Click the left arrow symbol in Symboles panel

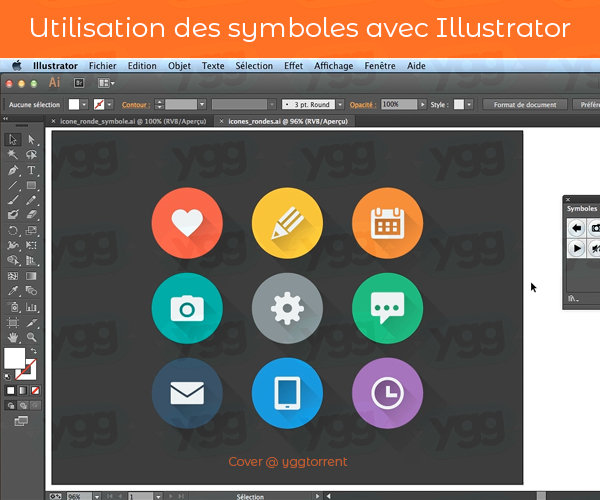point(576,228)
